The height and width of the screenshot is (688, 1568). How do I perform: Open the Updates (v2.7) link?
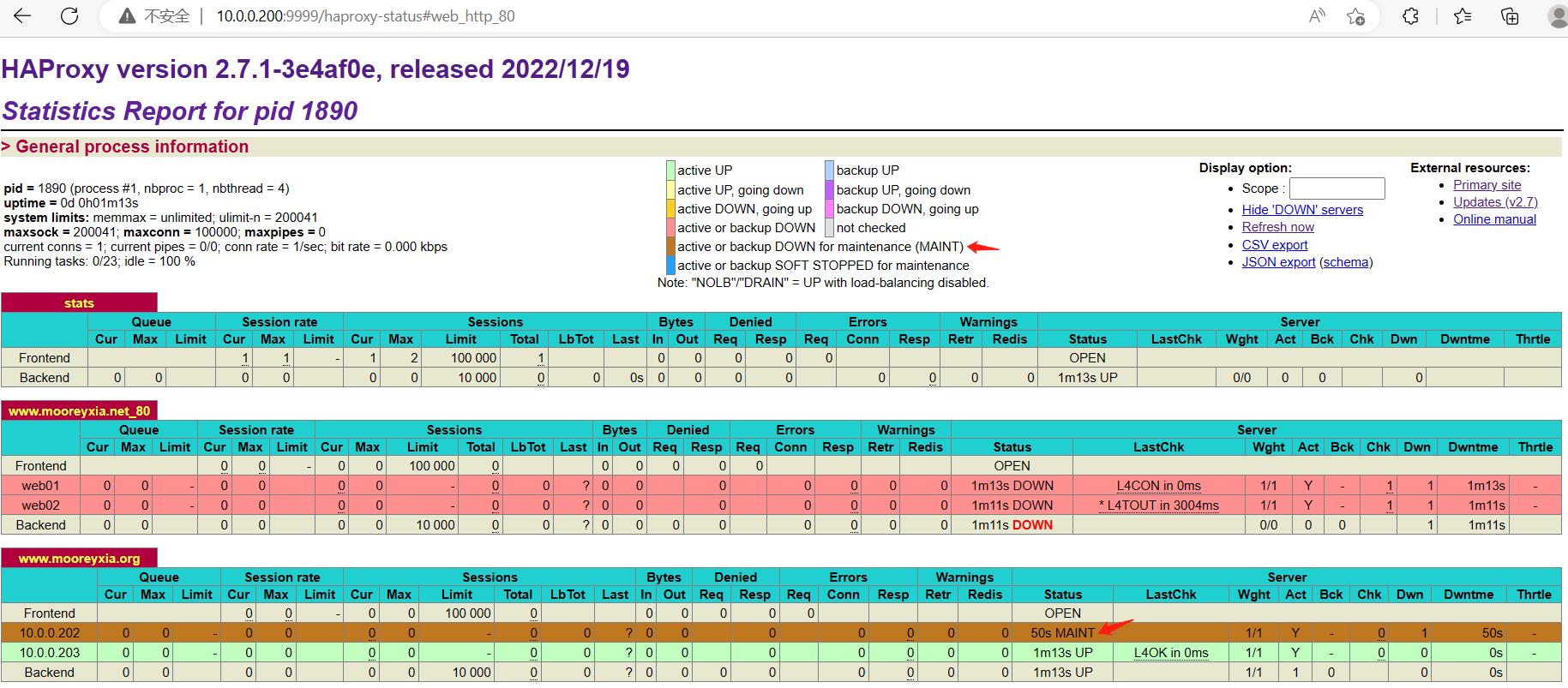click(1495, 202)
